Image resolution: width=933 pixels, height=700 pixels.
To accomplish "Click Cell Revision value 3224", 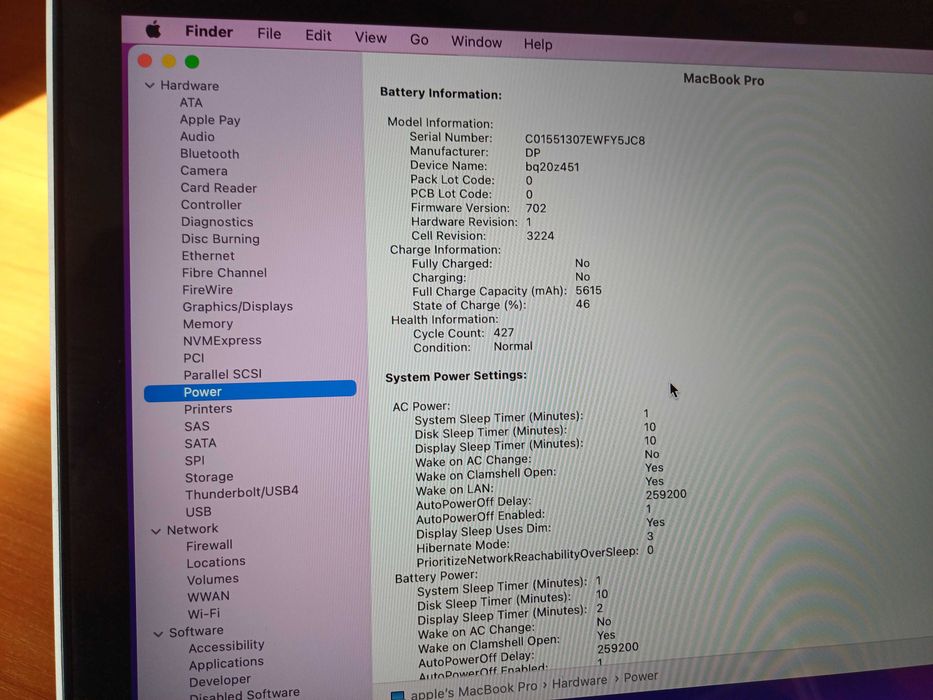I will tap(540, 236).
